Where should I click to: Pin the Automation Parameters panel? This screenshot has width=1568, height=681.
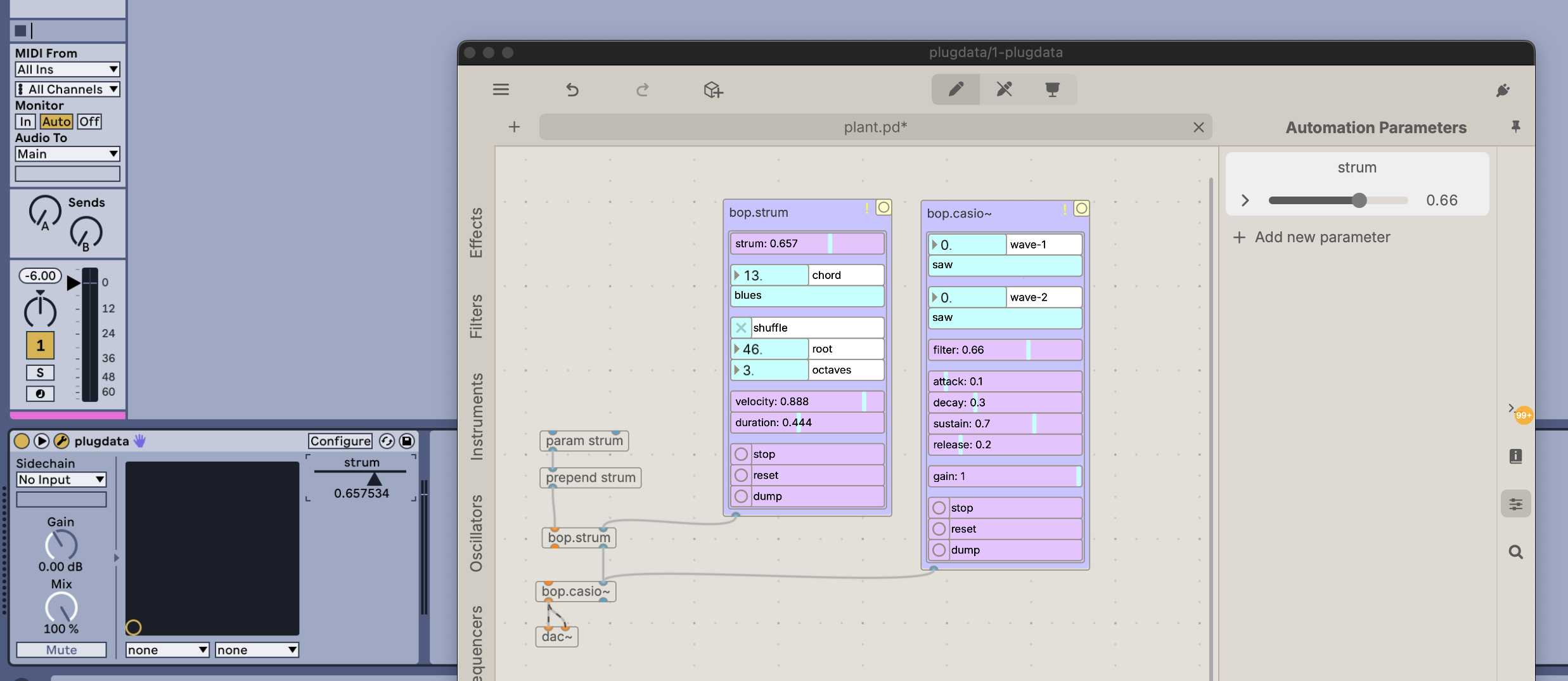pyautogui.click(x=1515, y=127)
